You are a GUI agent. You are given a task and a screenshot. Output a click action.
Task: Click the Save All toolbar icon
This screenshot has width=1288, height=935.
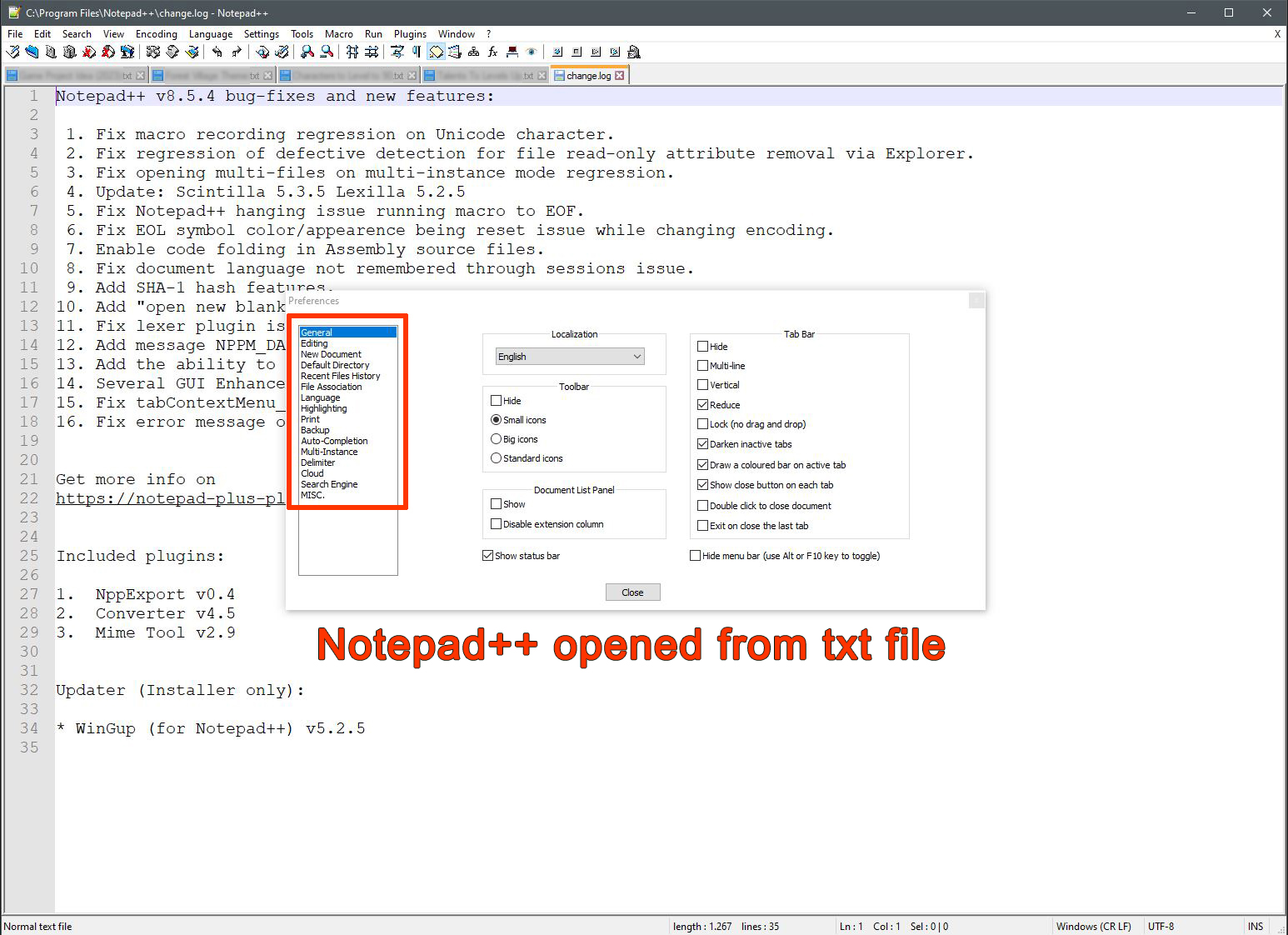pyautogui.click(x=70, y=52)
